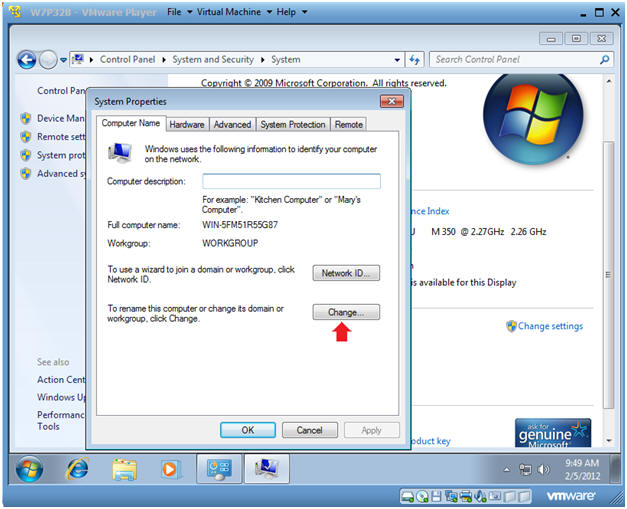This screenshot has width=627, height=509.
Task: Click the System window vertical scrollbar
Action: [609, 274]
